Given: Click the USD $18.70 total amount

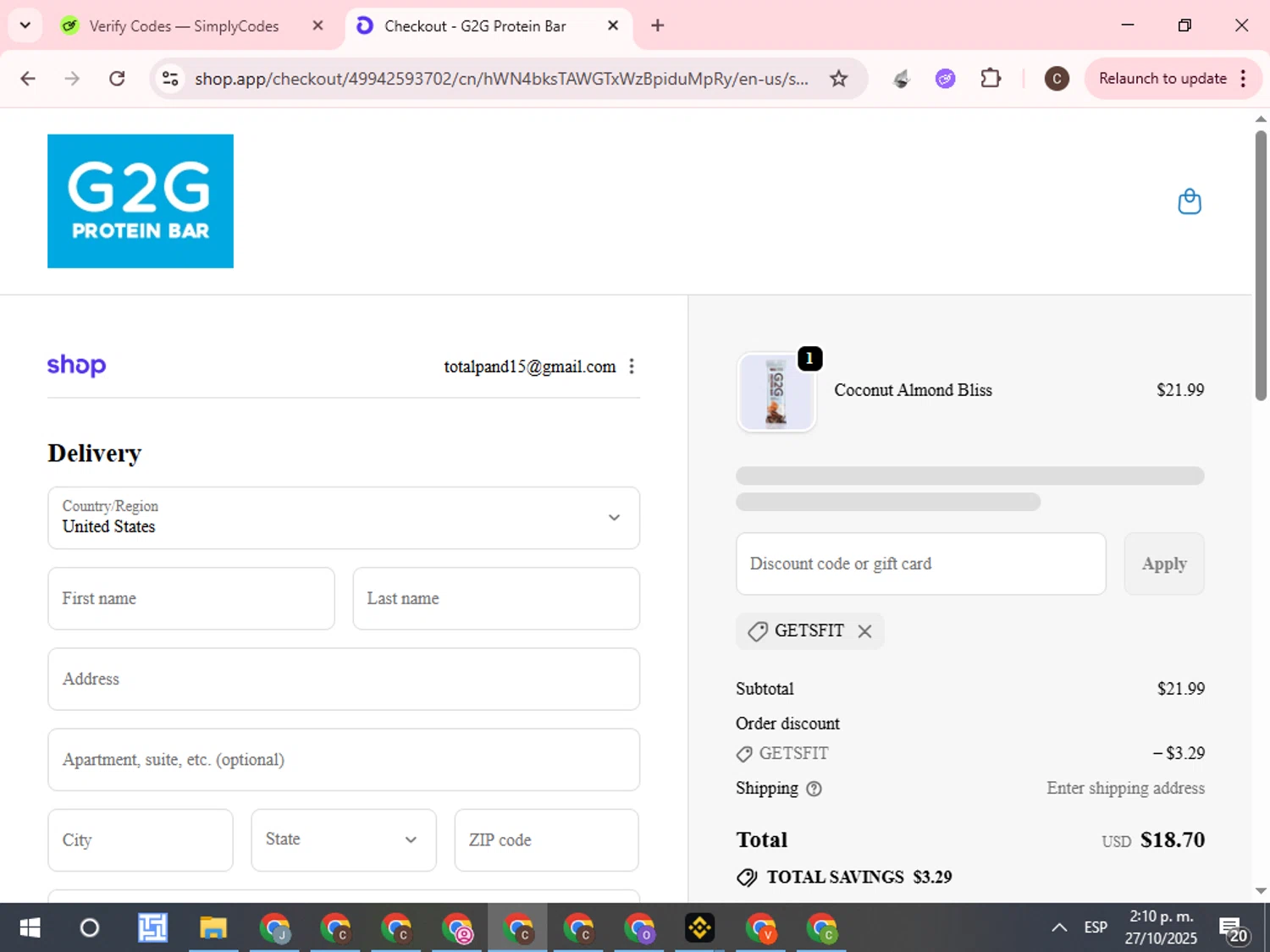Looking at the screenshot, I should pyautogui.click(x=1153, y=839).
